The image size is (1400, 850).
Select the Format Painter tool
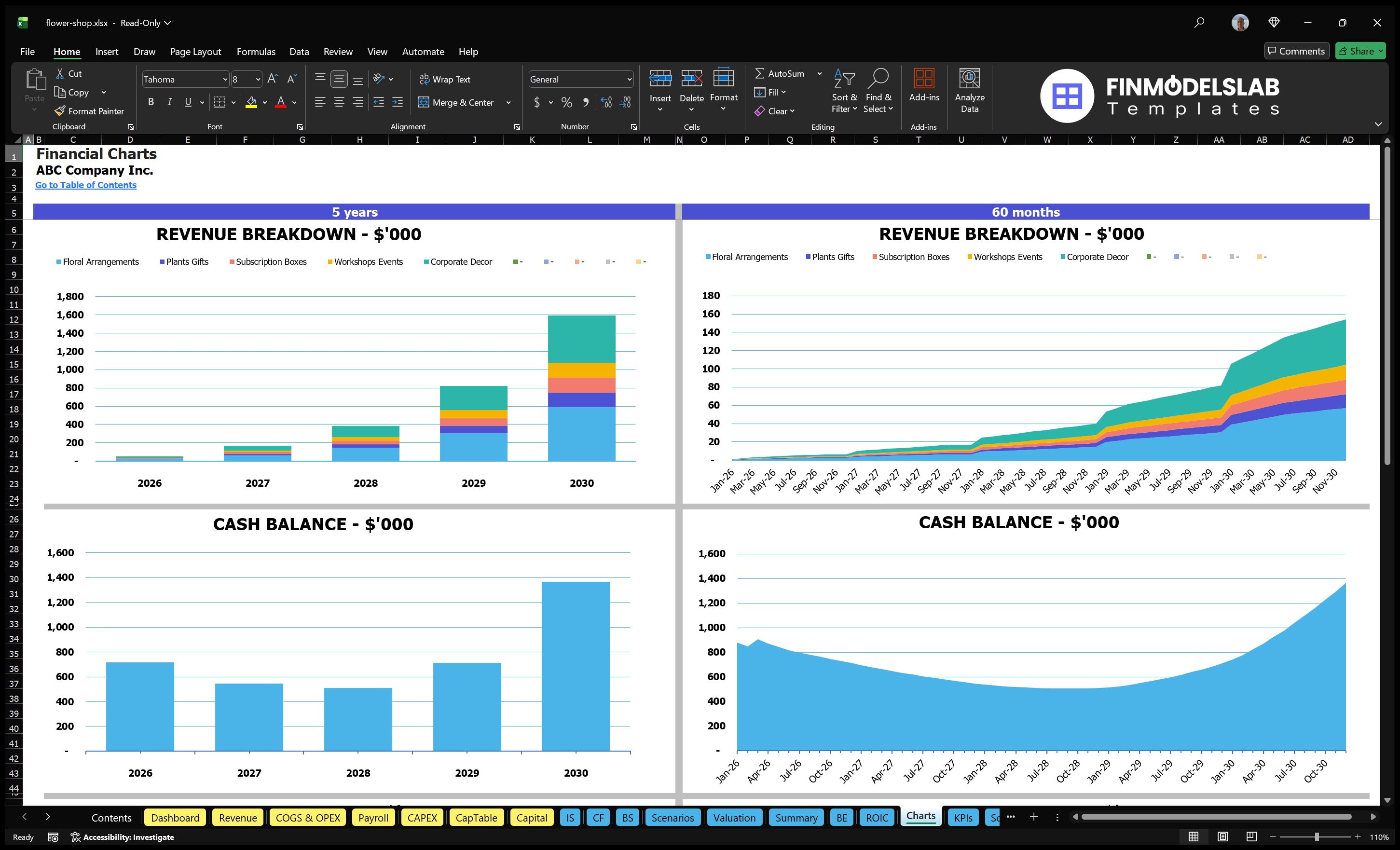[x=89, y=111]
